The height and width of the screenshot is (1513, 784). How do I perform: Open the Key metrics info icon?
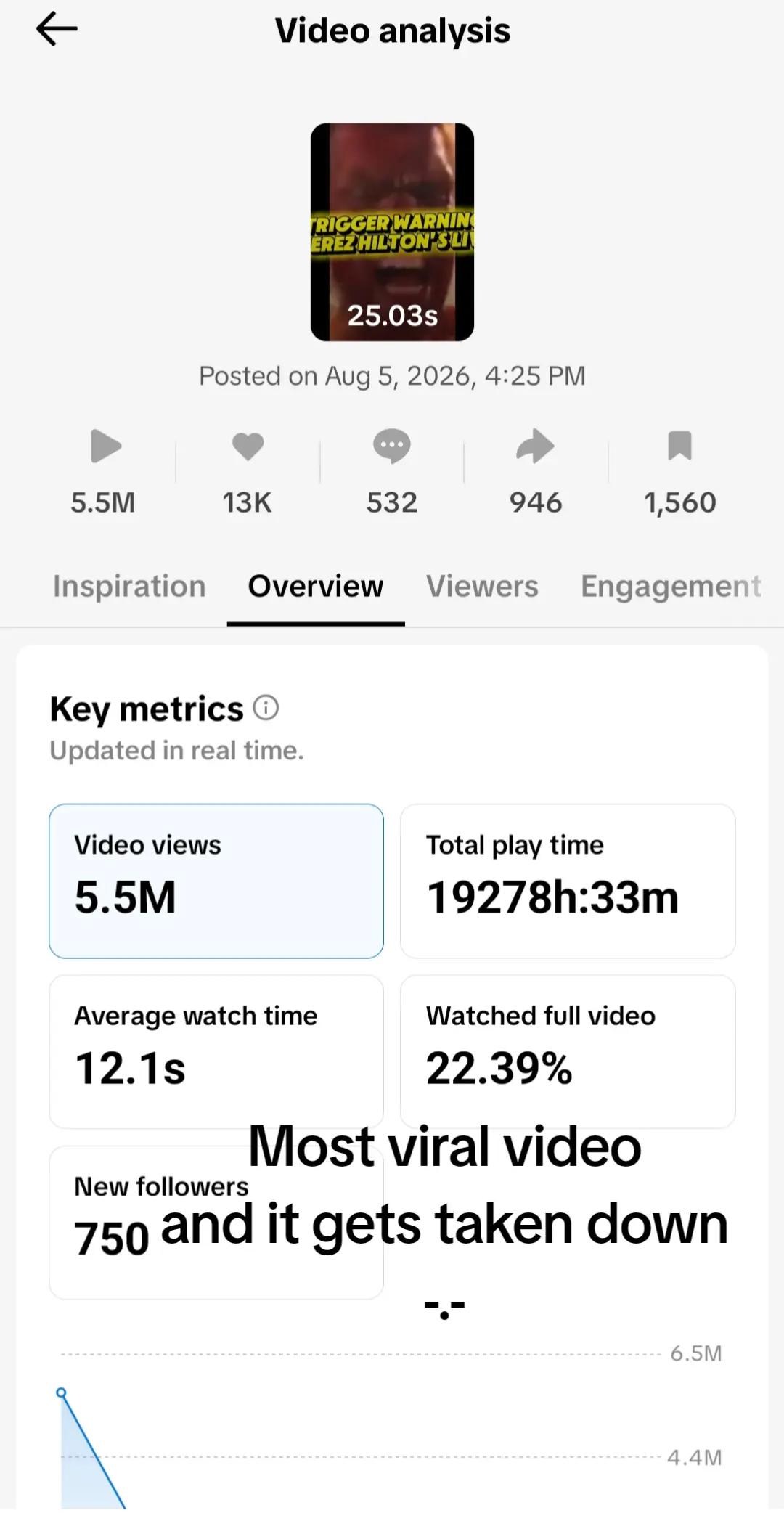coord(266,707)
